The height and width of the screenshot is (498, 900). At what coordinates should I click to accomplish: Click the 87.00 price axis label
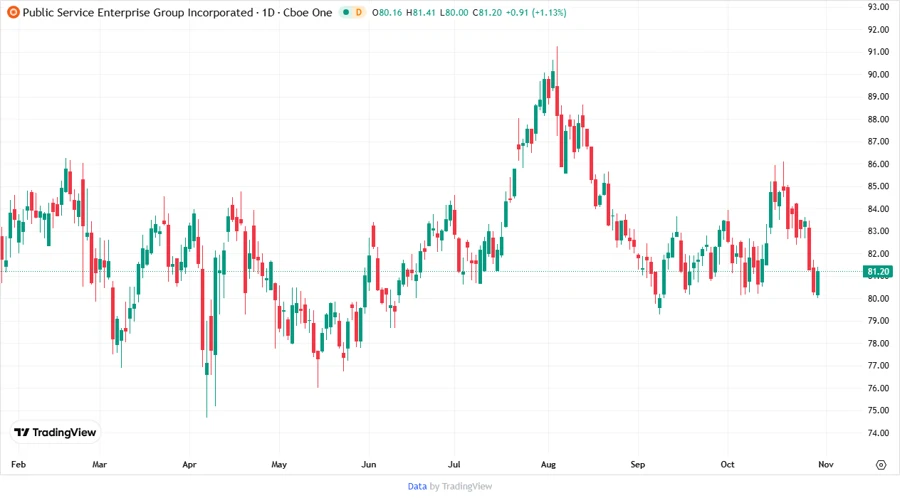(x=878, y=141)
